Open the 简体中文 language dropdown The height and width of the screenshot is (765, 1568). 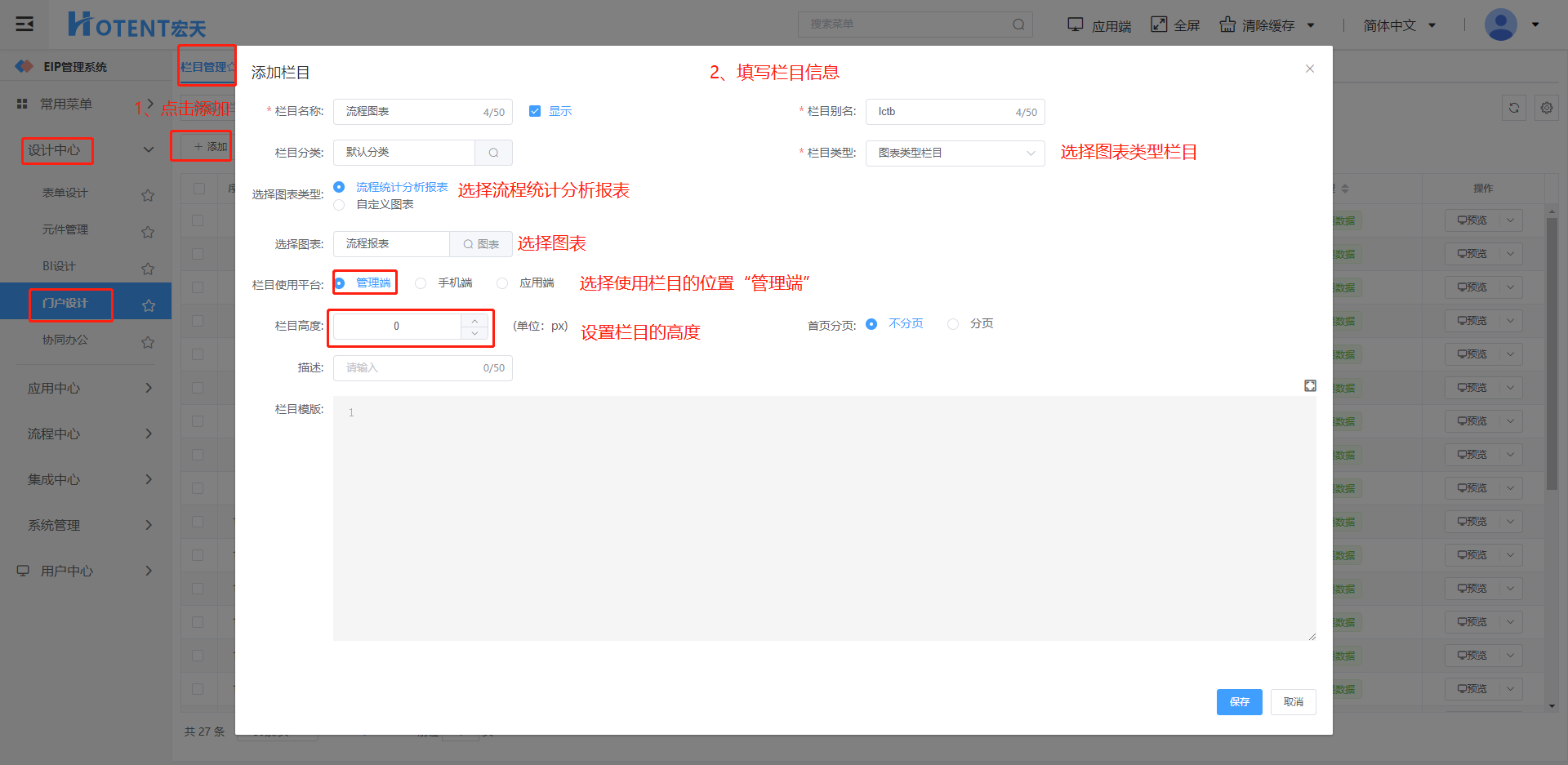tap(1398, 25)
